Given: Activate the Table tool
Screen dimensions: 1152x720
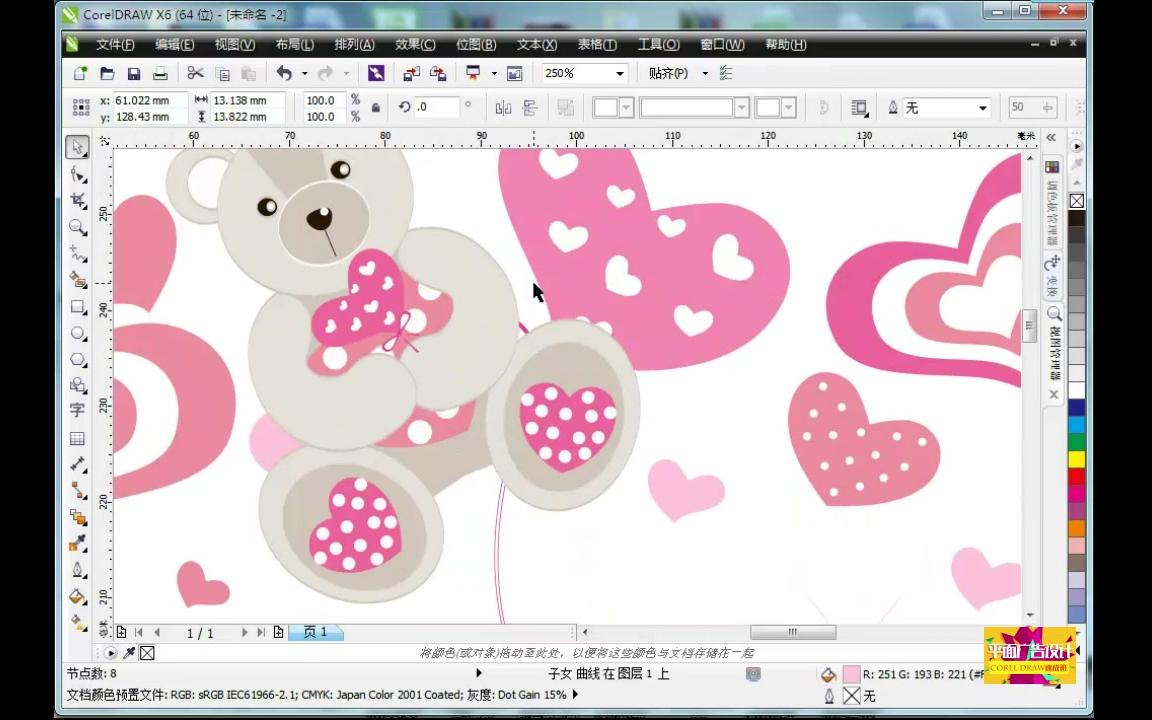Looking at the screenshot, I should [77, 438].
